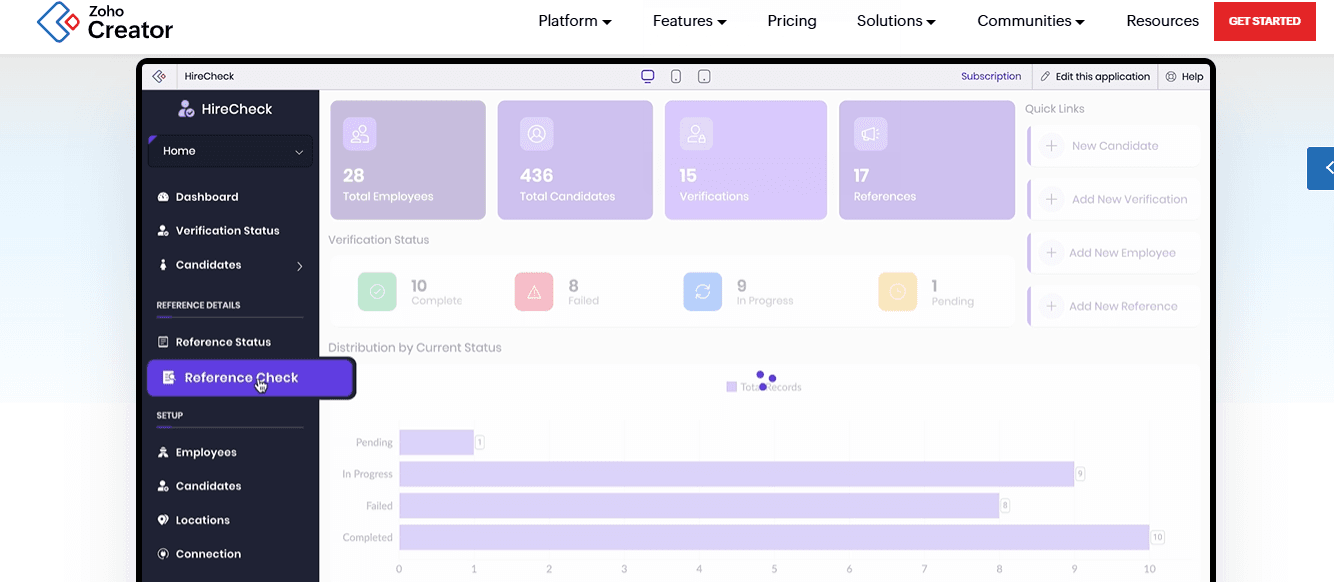Image resolution: width=1334 pixels, height=582 pixels.
Task: Click the Completed chart bar
Action: 775,538
